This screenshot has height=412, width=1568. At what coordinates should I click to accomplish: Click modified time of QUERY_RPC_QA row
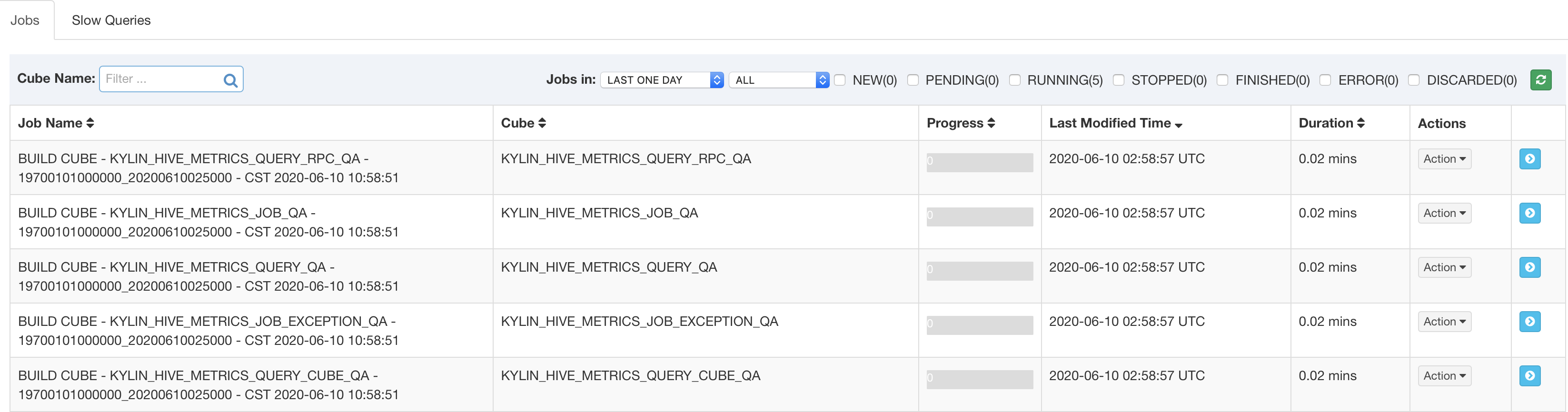1127,159
